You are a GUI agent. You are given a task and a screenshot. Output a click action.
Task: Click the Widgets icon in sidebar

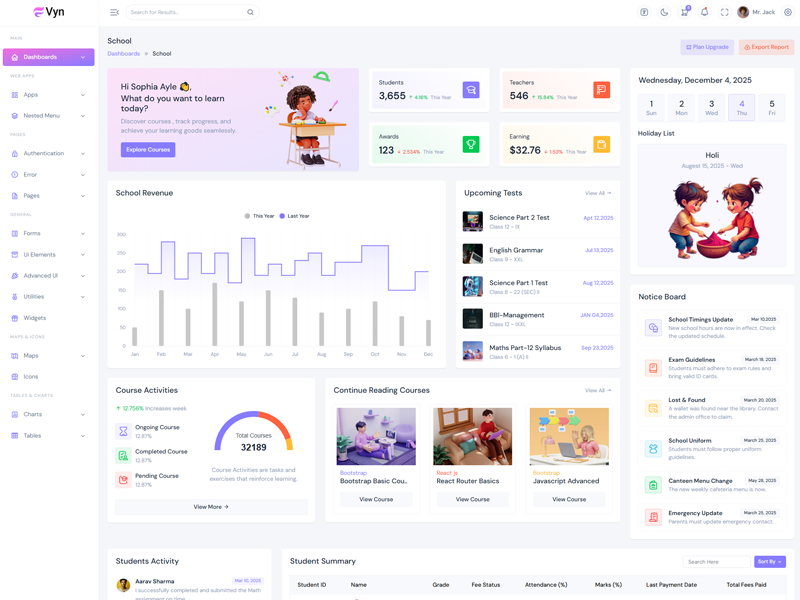[15, 318]
